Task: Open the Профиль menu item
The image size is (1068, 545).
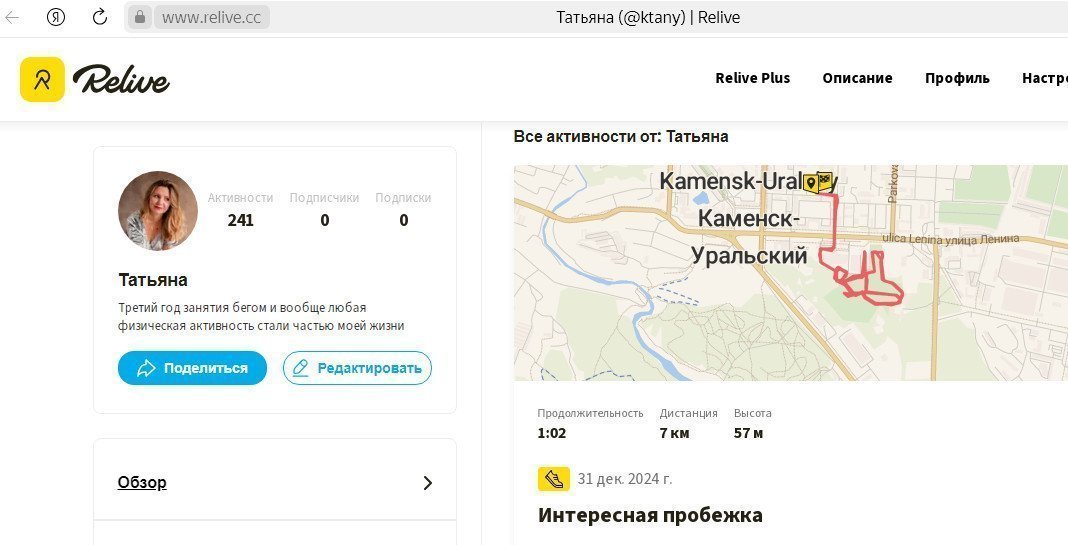Action: tap(957, 78)
